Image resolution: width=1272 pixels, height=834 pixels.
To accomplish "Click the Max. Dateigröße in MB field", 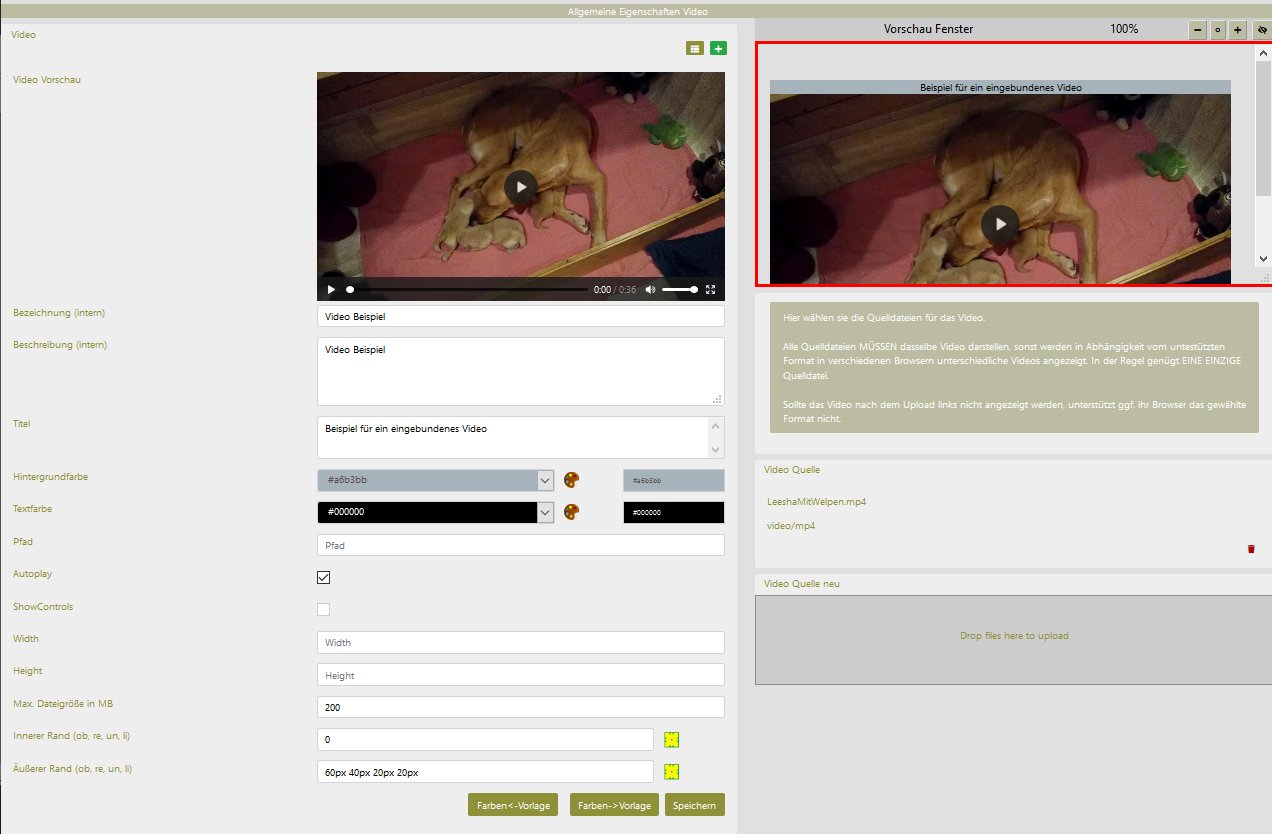I will [x=520, y=707].
